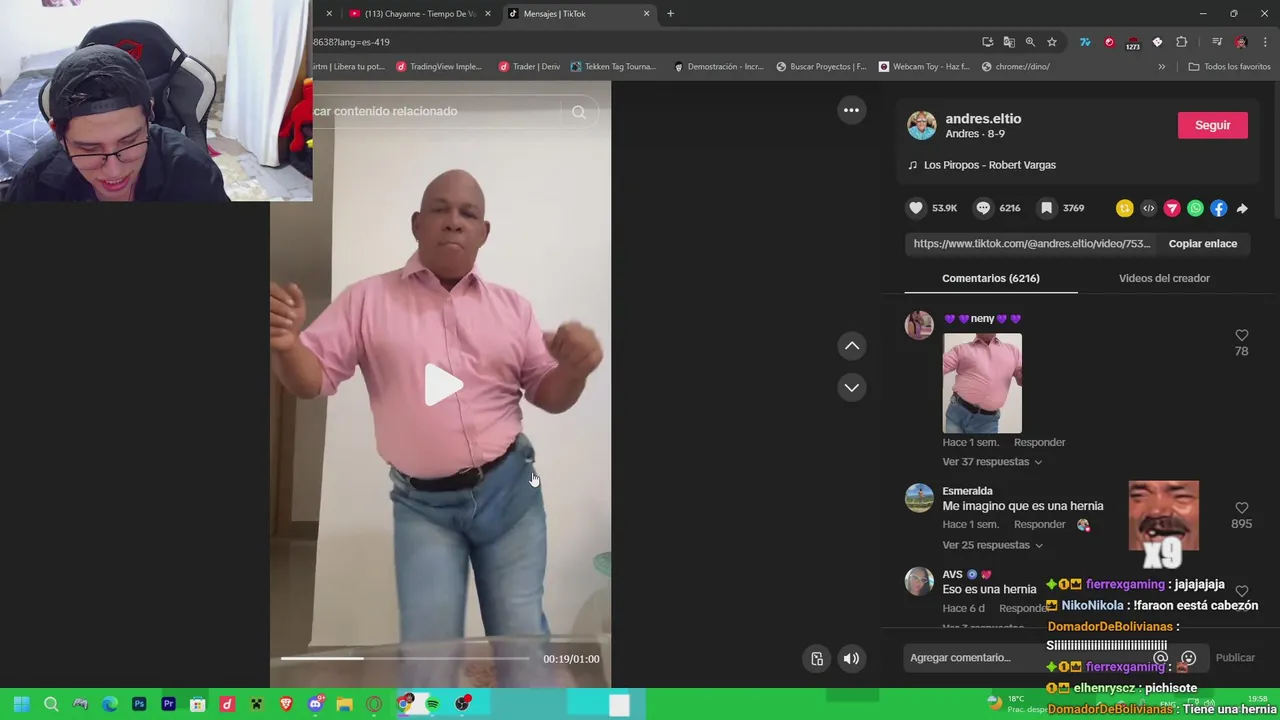
Task: Like neny's comment with 78 likes
Action: point(1241,336)
